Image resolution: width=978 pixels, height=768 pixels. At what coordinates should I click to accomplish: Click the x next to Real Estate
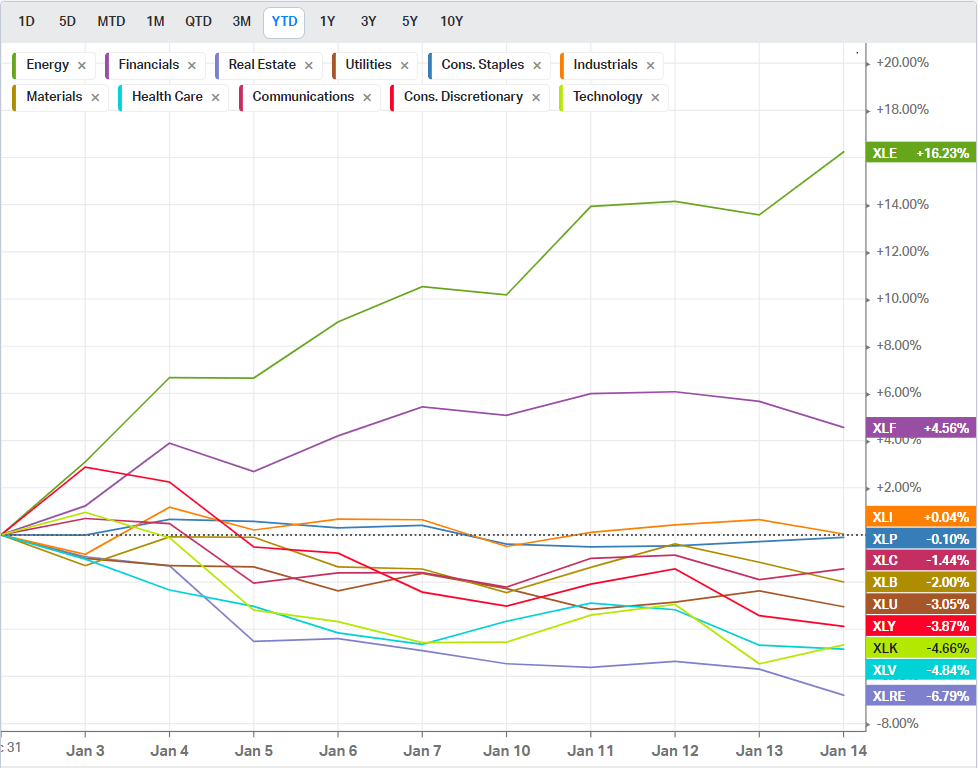click(x=308, y=66)
